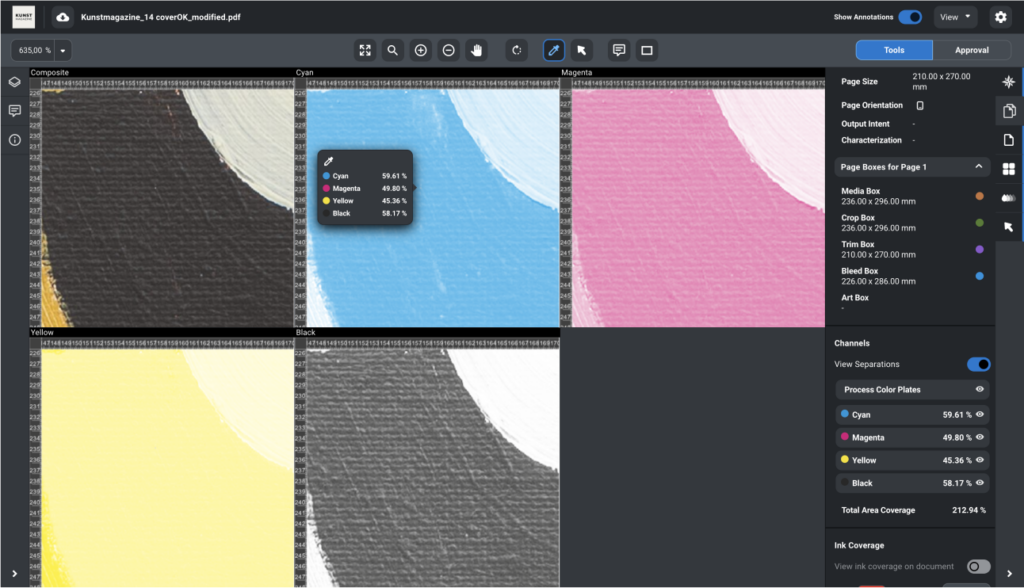
Task: Open the View dropdown menu
Action: coord(955,17)
